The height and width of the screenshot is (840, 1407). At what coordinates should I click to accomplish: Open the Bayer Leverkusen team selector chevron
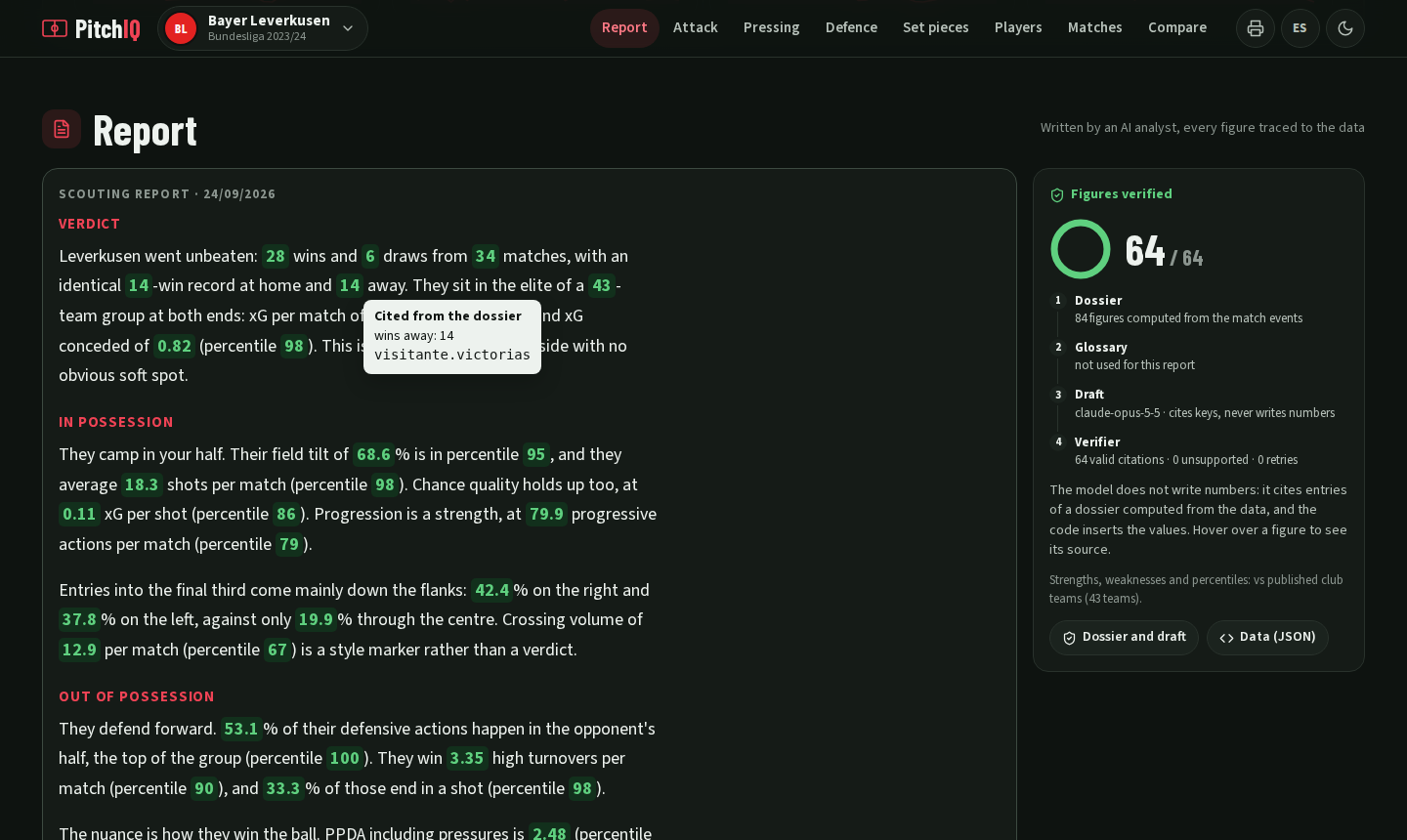point(348,28)
